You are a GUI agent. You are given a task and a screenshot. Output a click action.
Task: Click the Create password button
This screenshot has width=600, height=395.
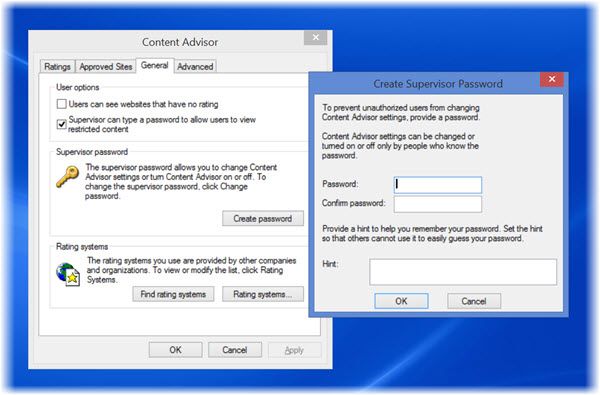(263, 219)
